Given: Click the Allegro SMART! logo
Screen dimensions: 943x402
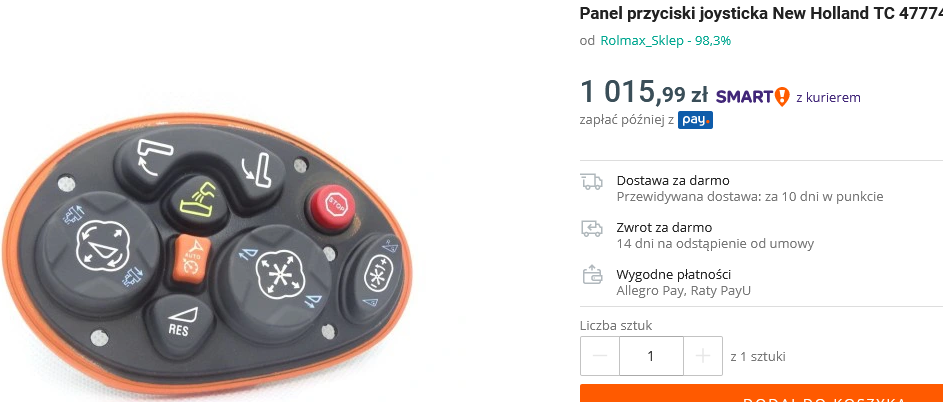Looking at the screenshot, I should tap(752, 97).
